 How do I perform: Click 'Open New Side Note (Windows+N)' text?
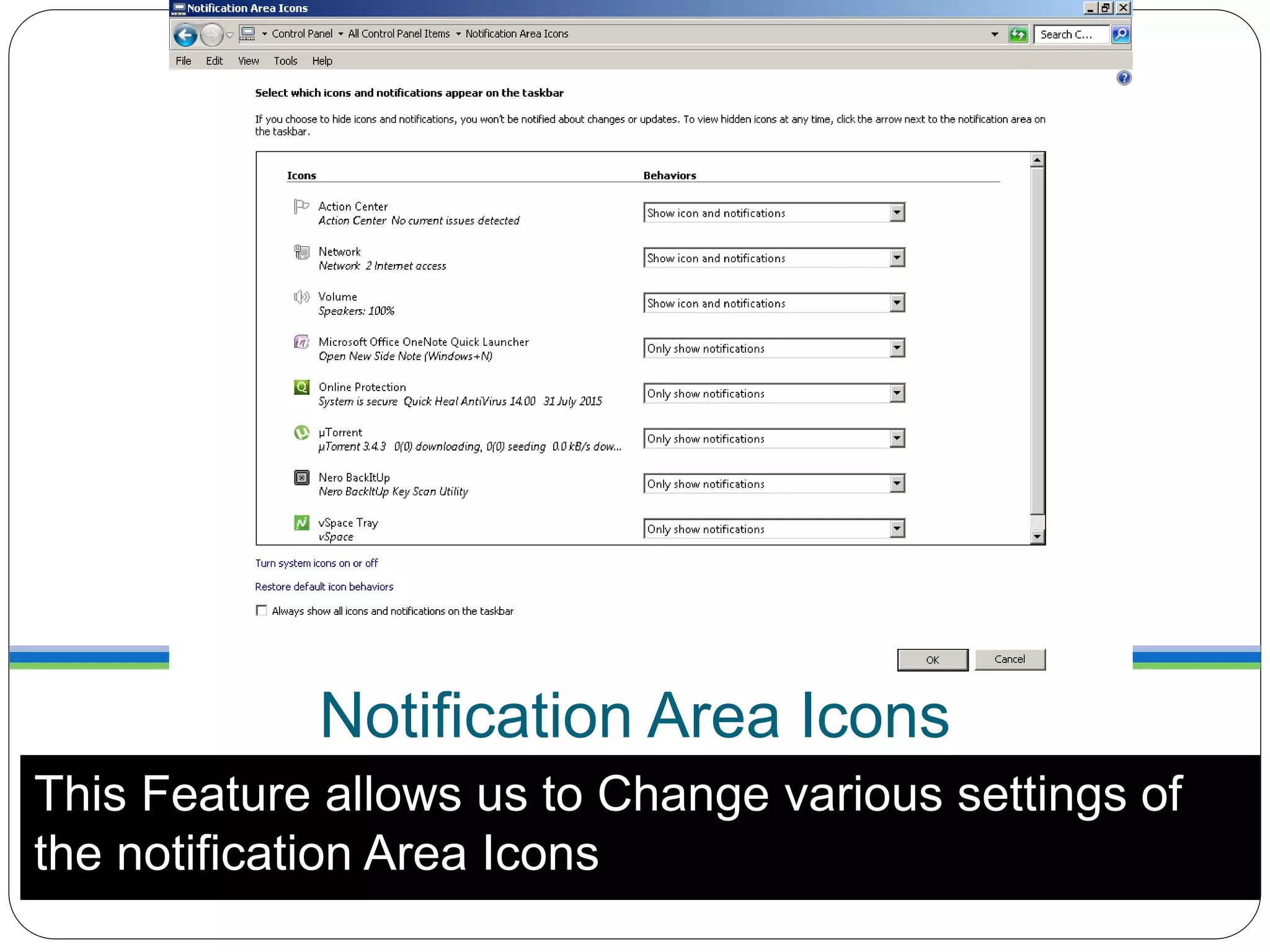(405, 356)
